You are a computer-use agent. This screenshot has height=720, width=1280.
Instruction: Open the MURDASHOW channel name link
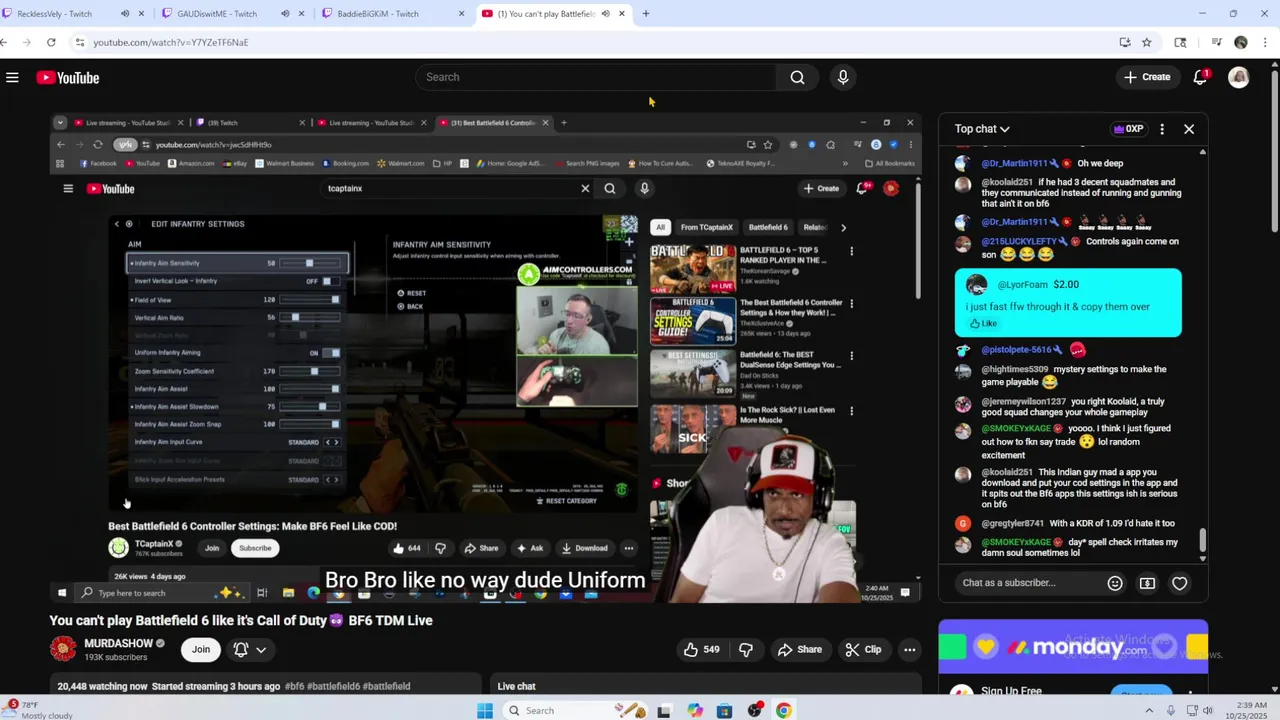118,643
